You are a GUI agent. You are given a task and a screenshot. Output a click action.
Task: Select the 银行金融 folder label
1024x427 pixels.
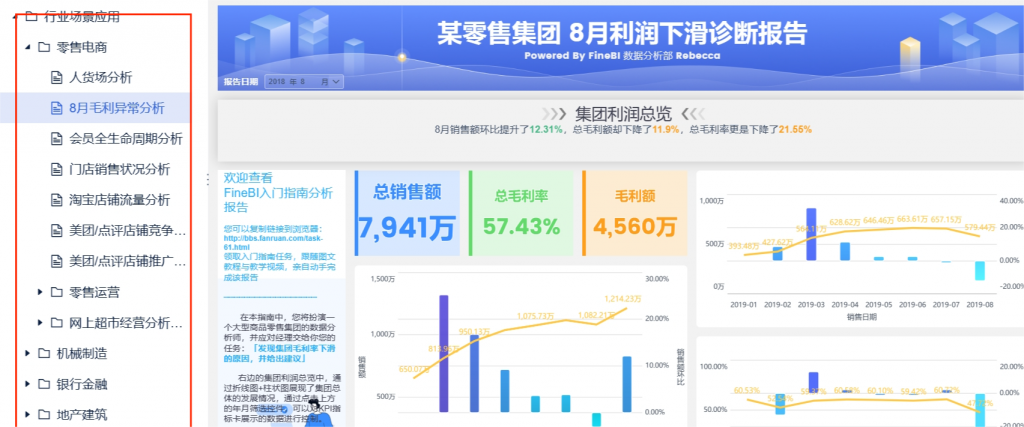tap(82, 384)
